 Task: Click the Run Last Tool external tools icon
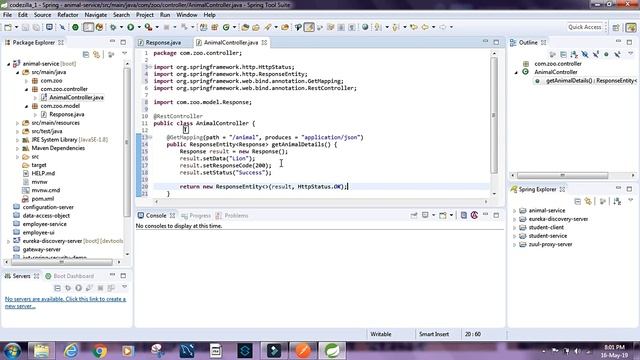pos(149,27)
